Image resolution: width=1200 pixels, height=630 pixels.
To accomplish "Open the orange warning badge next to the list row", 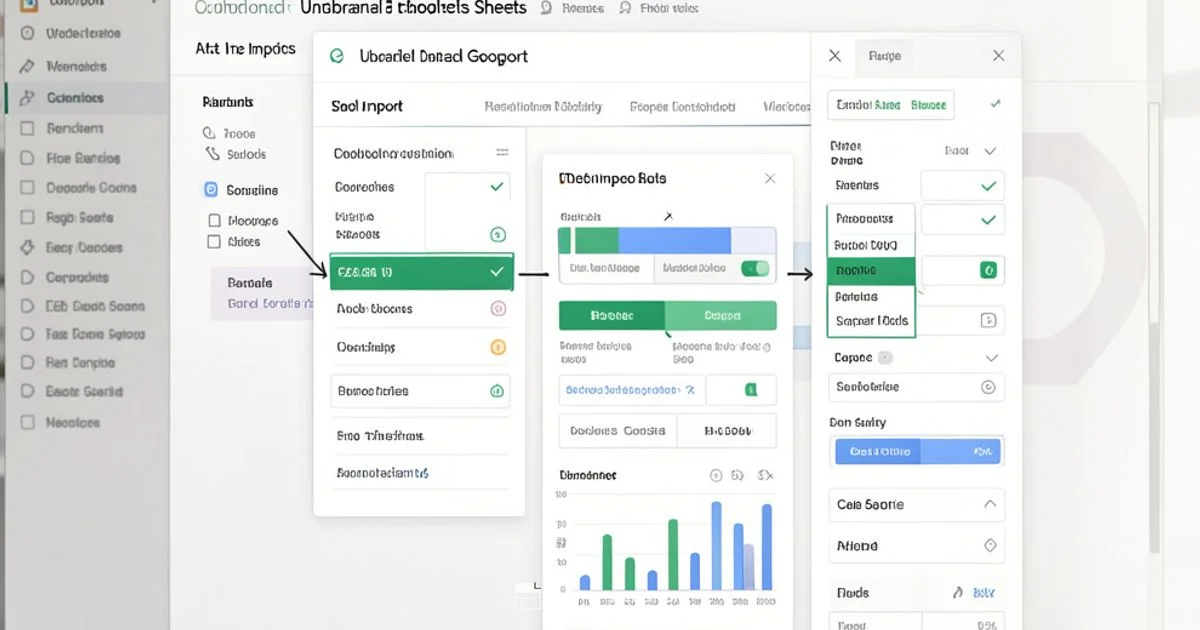I will (497, 349).
